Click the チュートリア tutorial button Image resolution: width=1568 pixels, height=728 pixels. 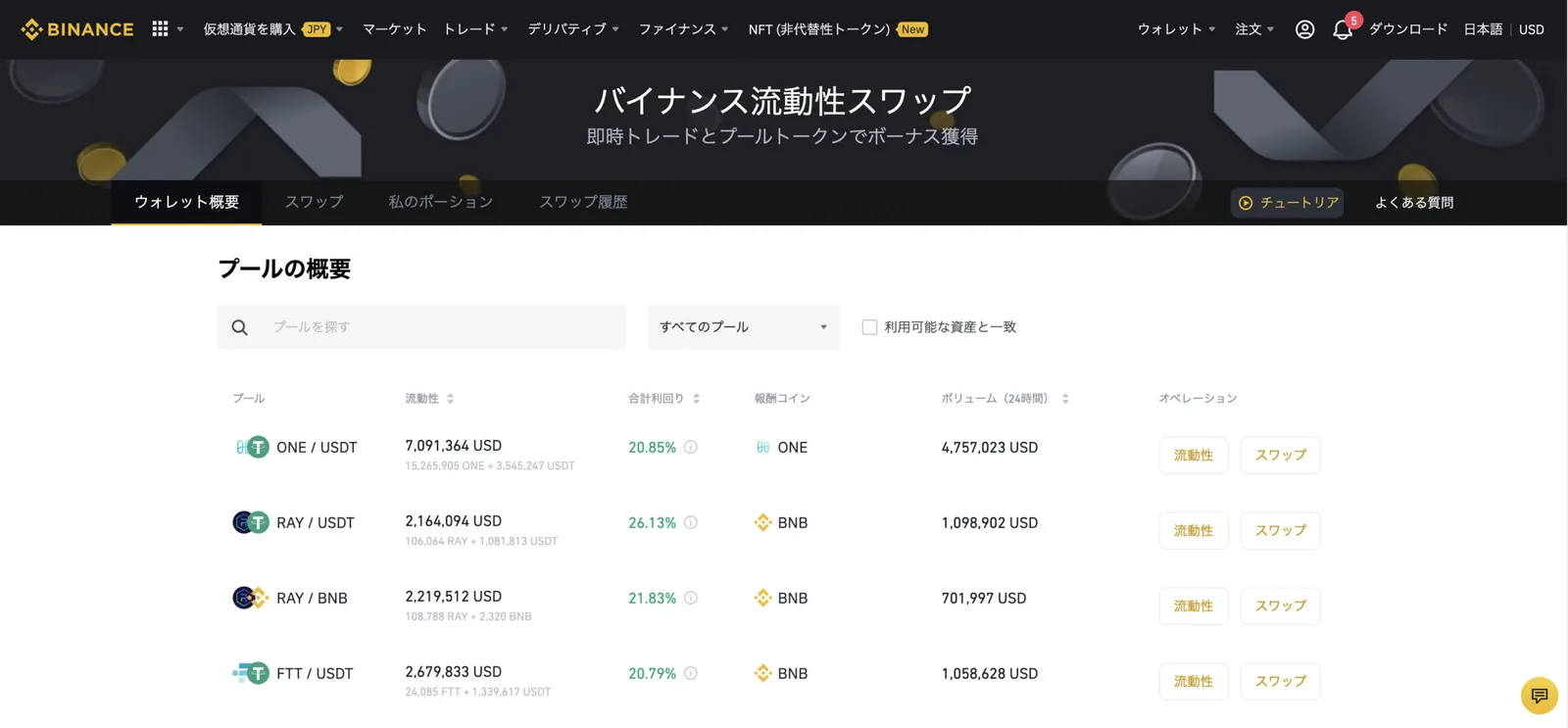[x=1288, y=203]
